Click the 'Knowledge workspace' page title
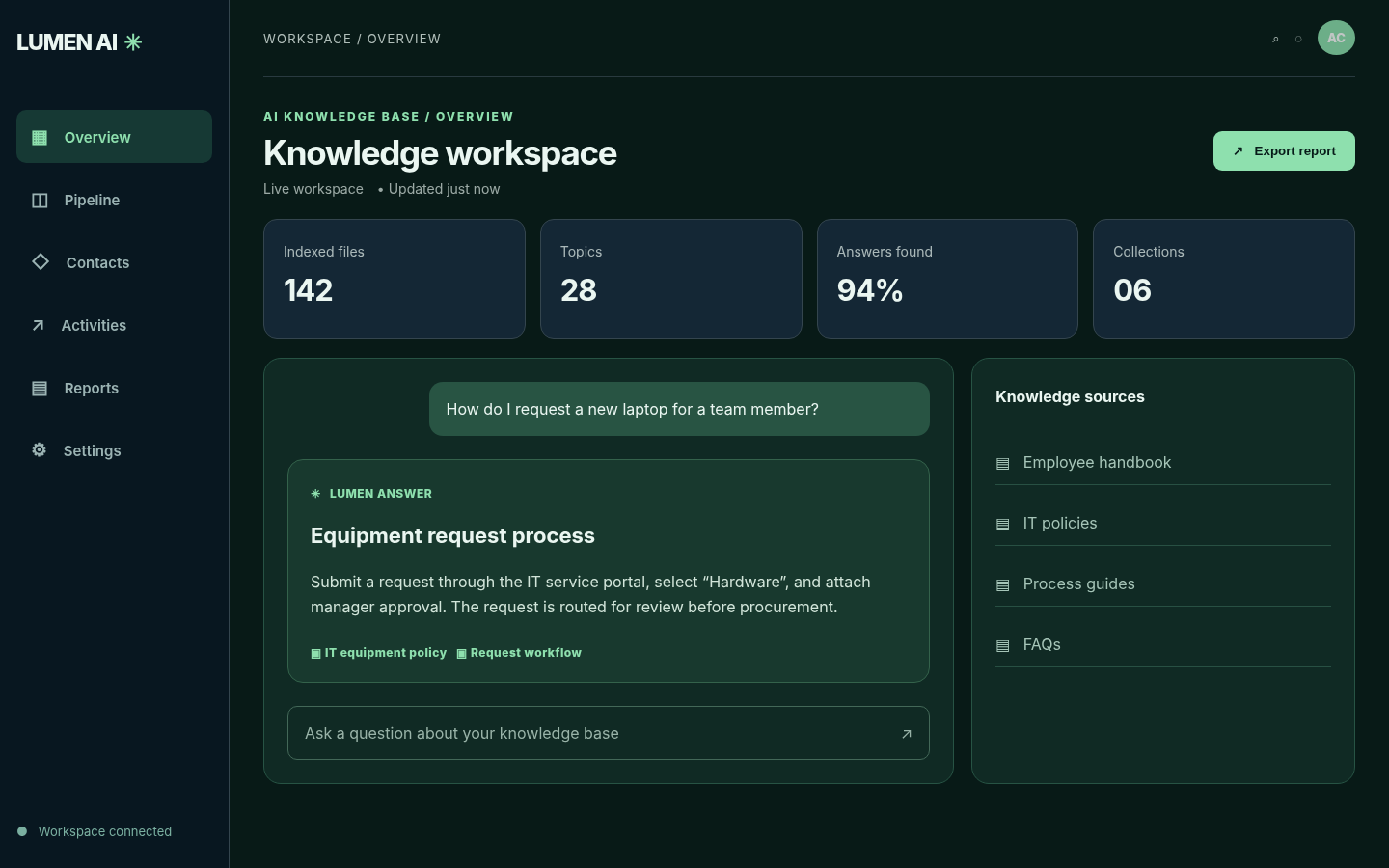The image size is (1389, 868). [440, 152]
